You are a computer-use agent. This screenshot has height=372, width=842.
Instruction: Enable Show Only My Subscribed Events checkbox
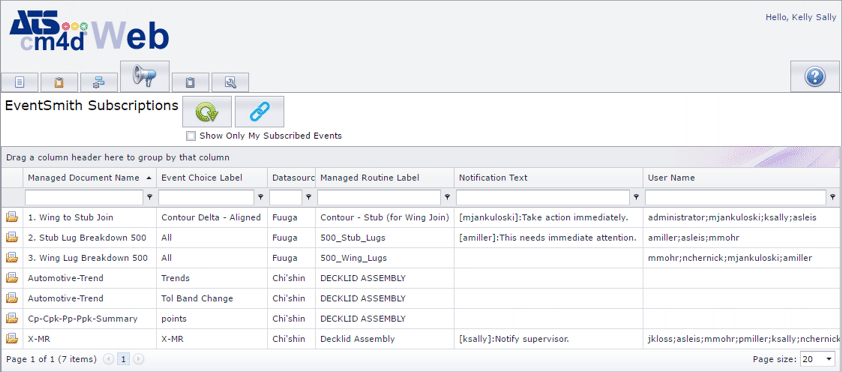point(191,136)
